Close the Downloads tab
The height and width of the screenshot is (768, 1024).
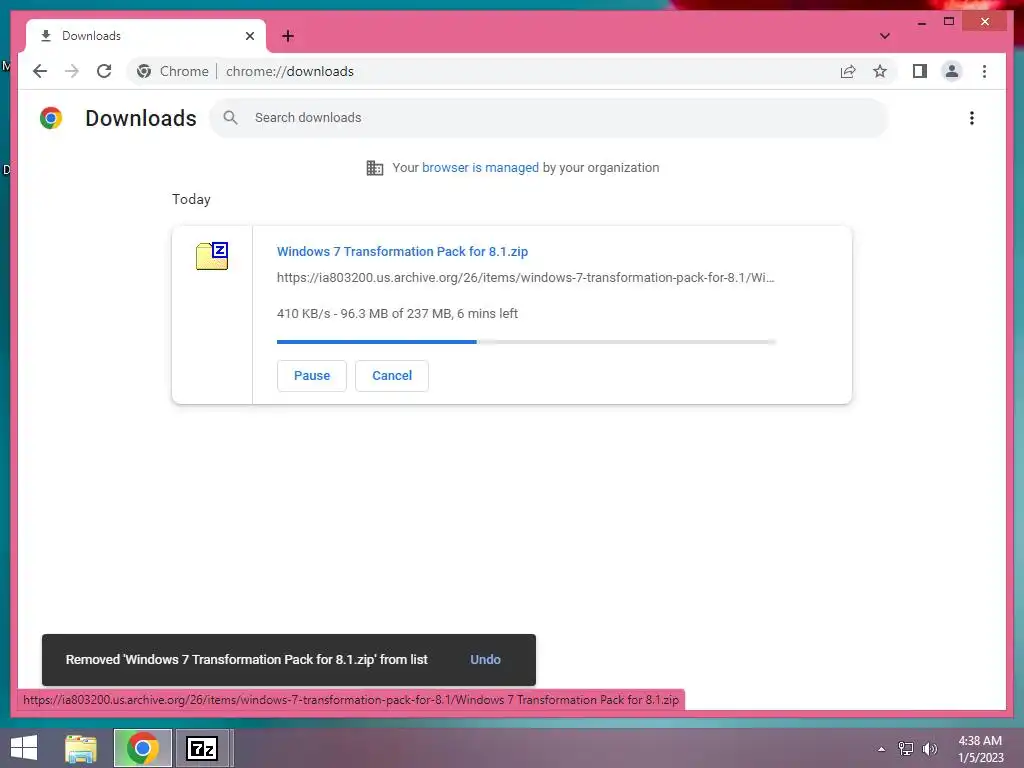click(x=249, y=36)
